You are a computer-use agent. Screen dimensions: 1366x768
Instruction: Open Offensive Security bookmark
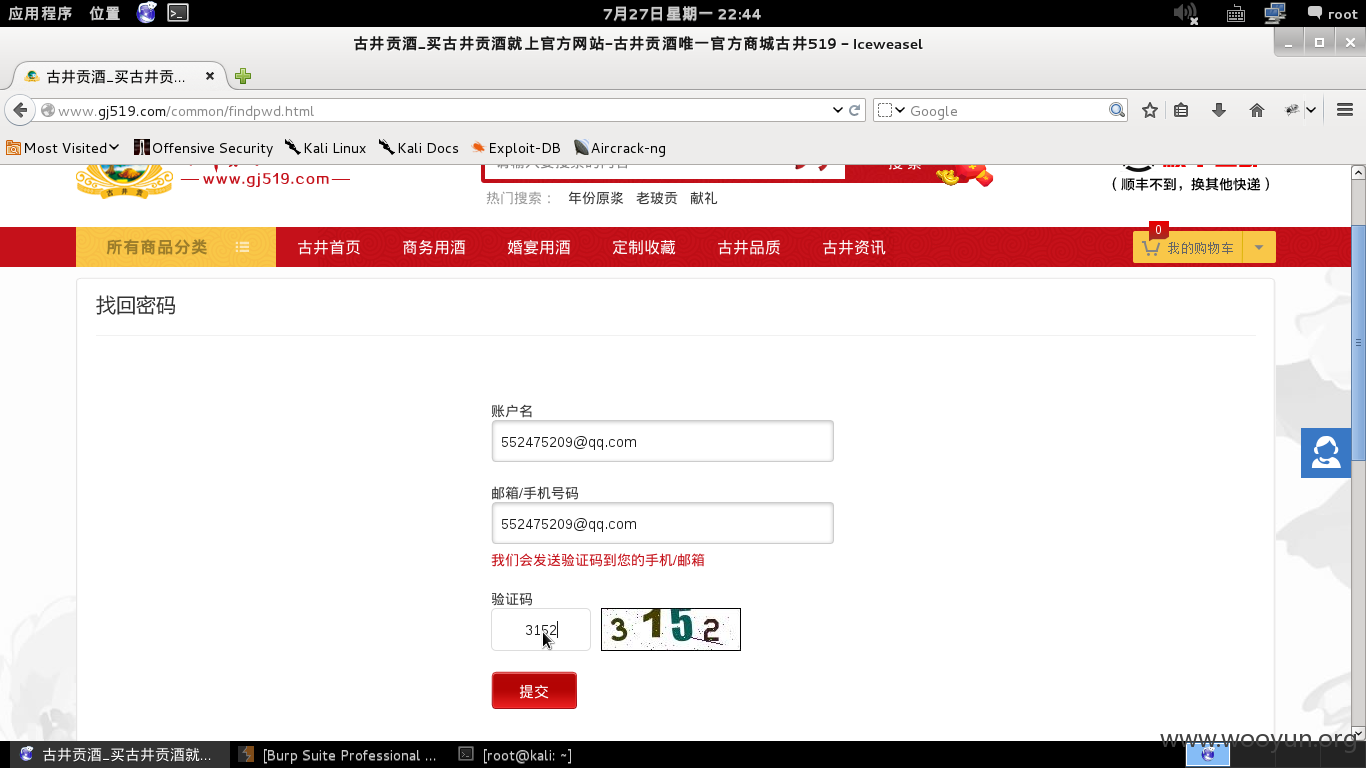click(204, 148)
